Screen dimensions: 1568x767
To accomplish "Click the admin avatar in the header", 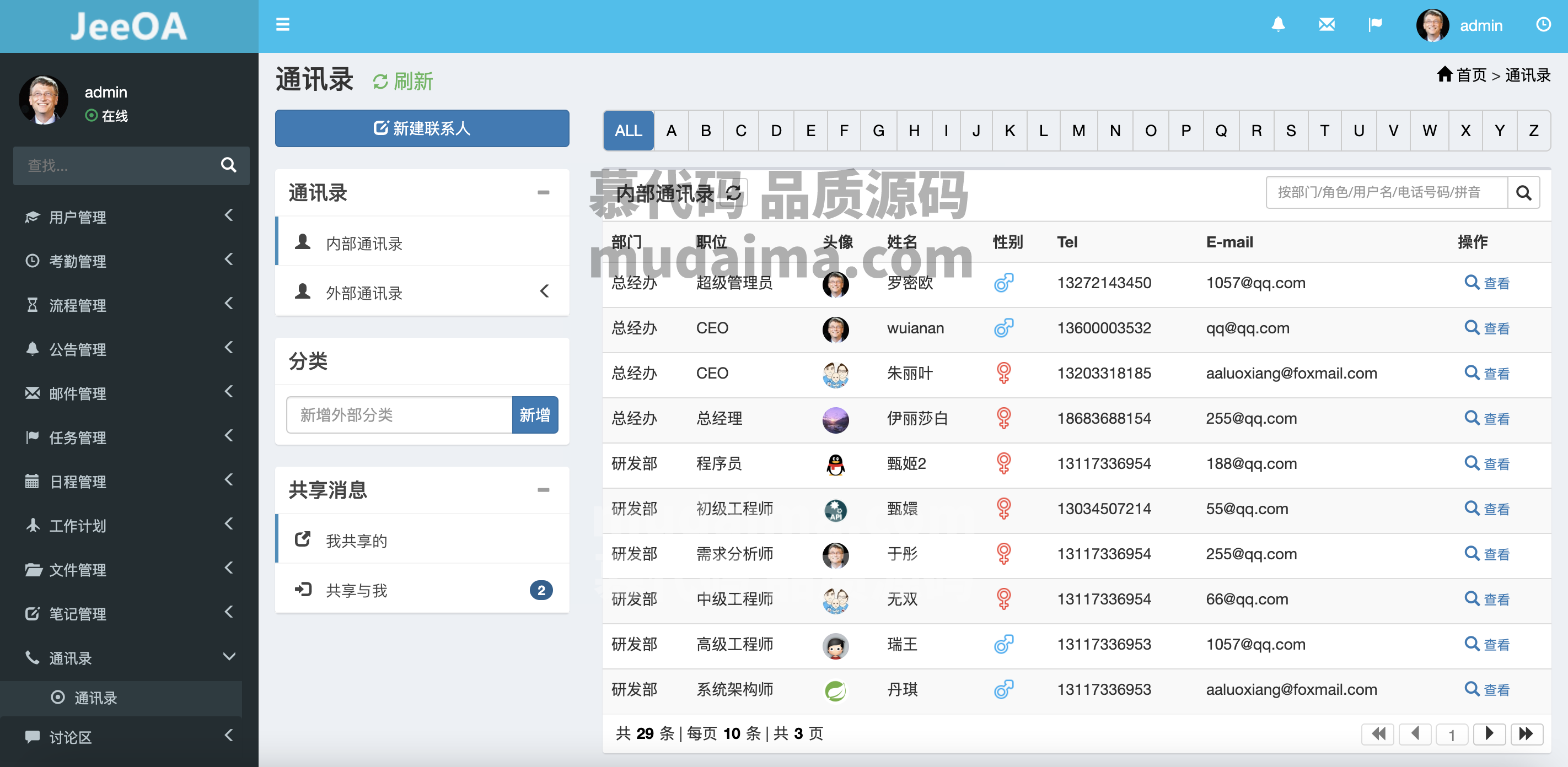I will [1432, 25].
